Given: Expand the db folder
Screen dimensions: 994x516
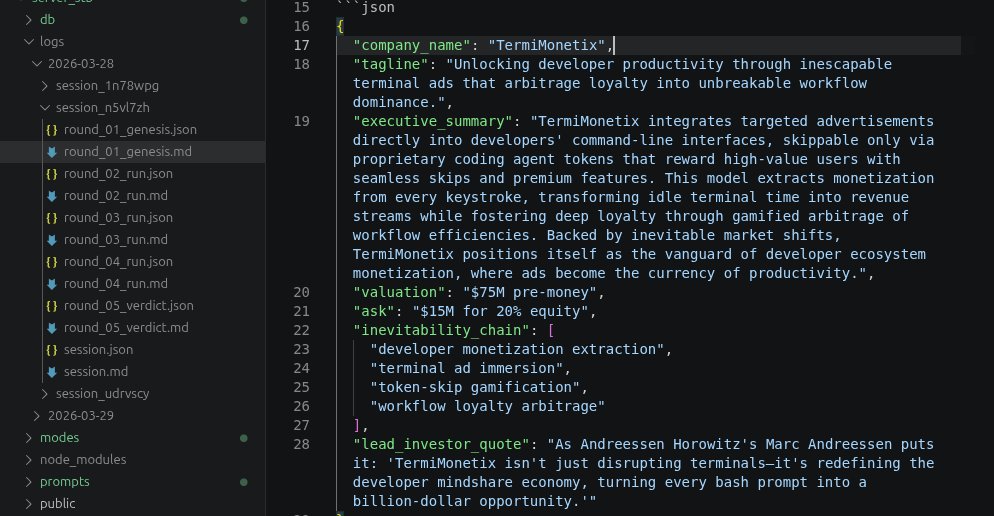Looking at the screenshot, I should pyautogui.click(x=28, y=20).
